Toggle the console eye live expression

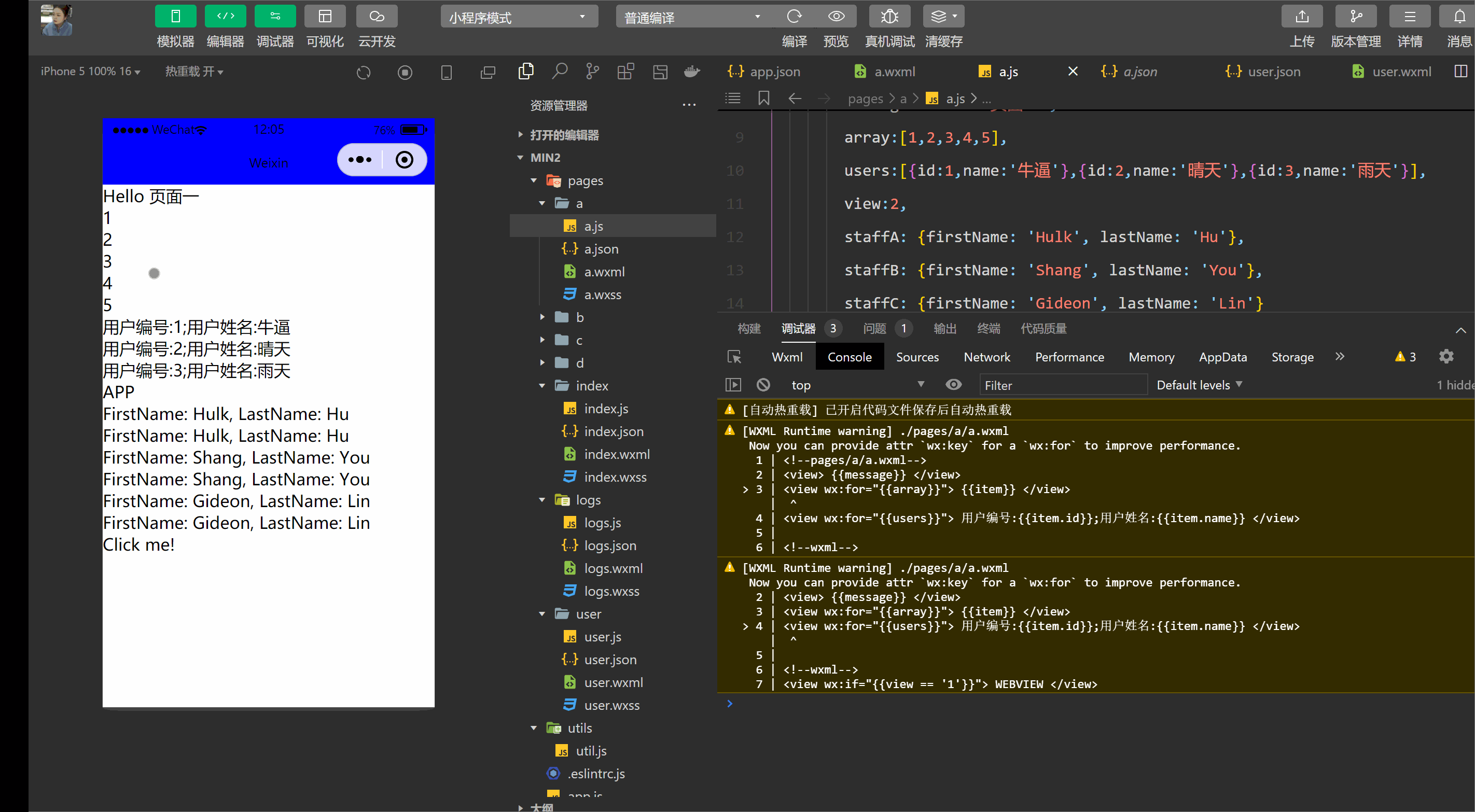tap(953, 385)
